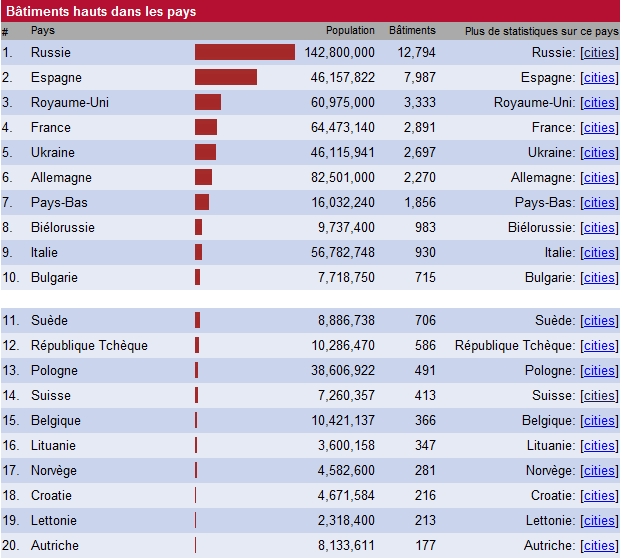This screenshot has width=622, height=559.
Task: Click the Bâtiments column header
Action: (412, 30)
